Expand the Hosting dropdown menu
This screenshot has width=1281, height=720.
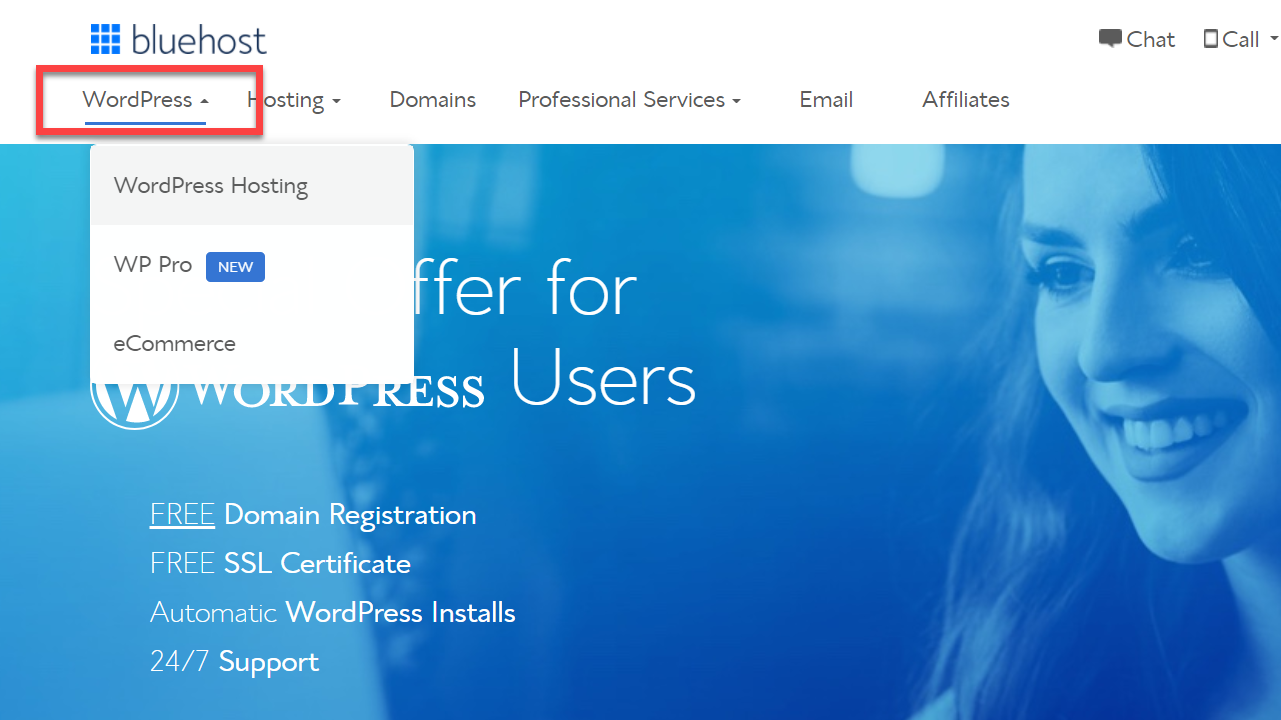(294, 100)
